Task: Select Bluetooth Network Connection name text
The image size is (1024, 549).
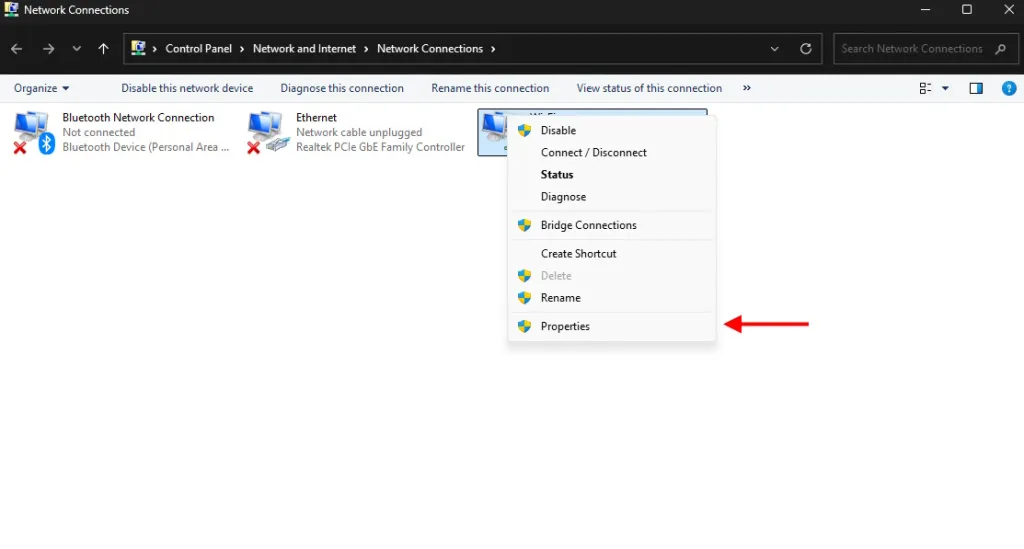Action: click(x=138, y=118)
